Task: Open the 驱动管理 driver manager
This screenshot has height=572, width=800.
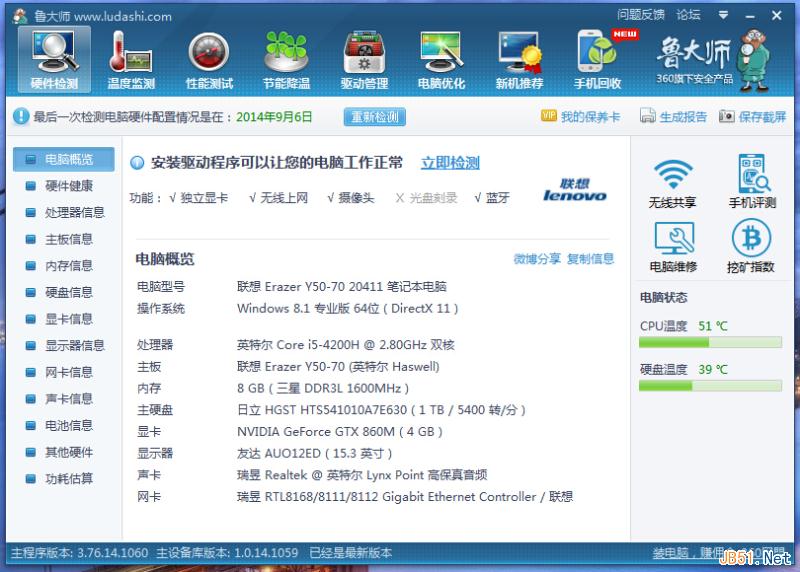Action: click(x=364, y=60)
